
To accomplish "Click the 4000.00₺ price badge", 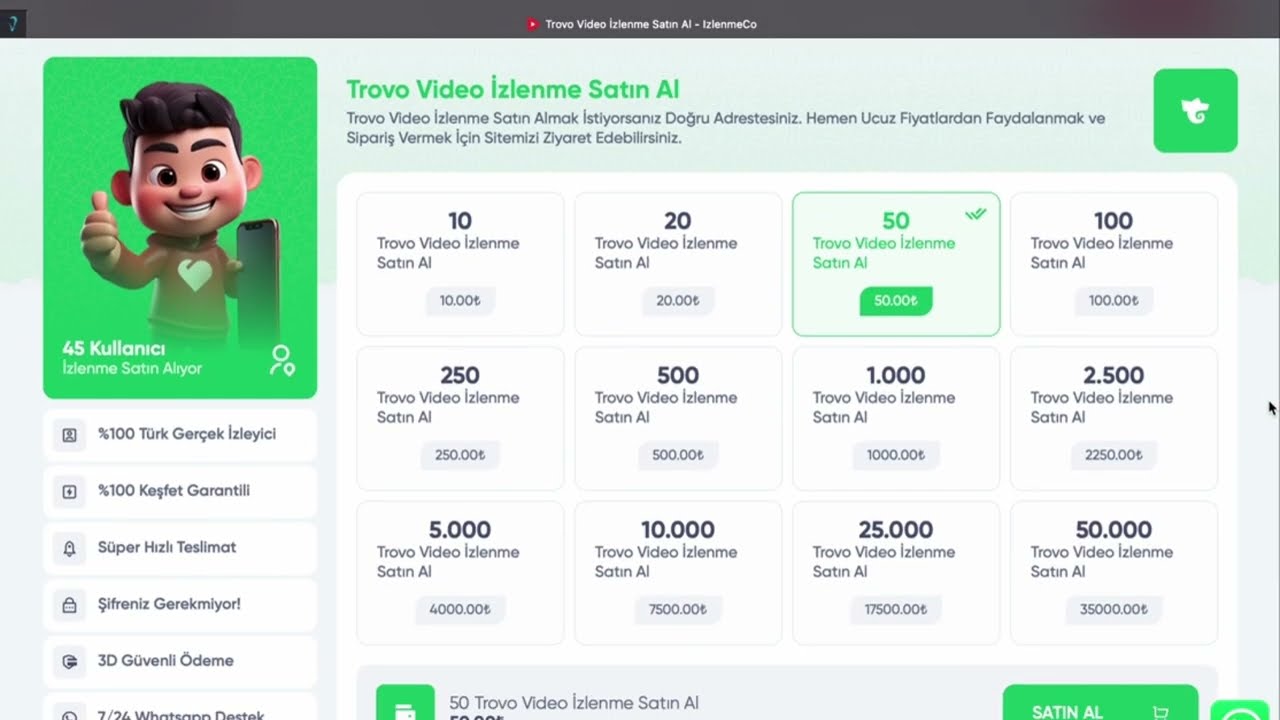I will [x=460, y=609].
